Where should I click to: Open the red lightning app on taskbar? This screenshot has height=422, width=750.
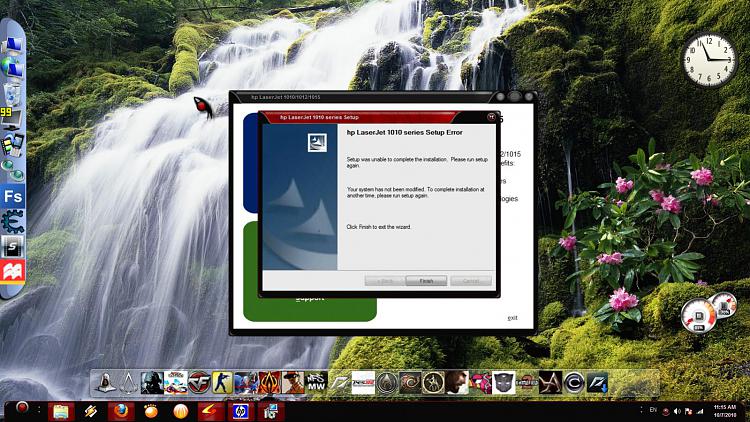pos(210,411)
